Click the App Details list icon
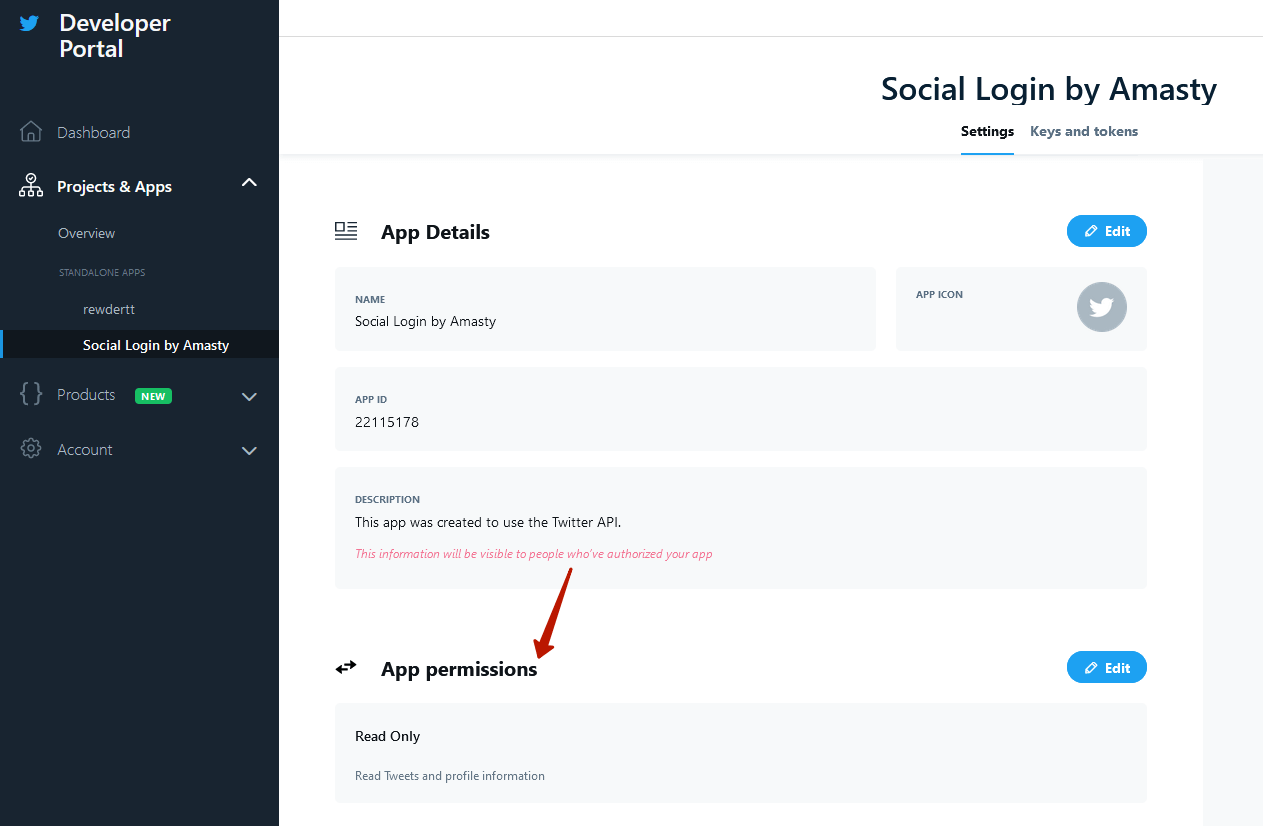Image resolution: width=1263 pixels, height=826 pixels. (x=346, y=232)
